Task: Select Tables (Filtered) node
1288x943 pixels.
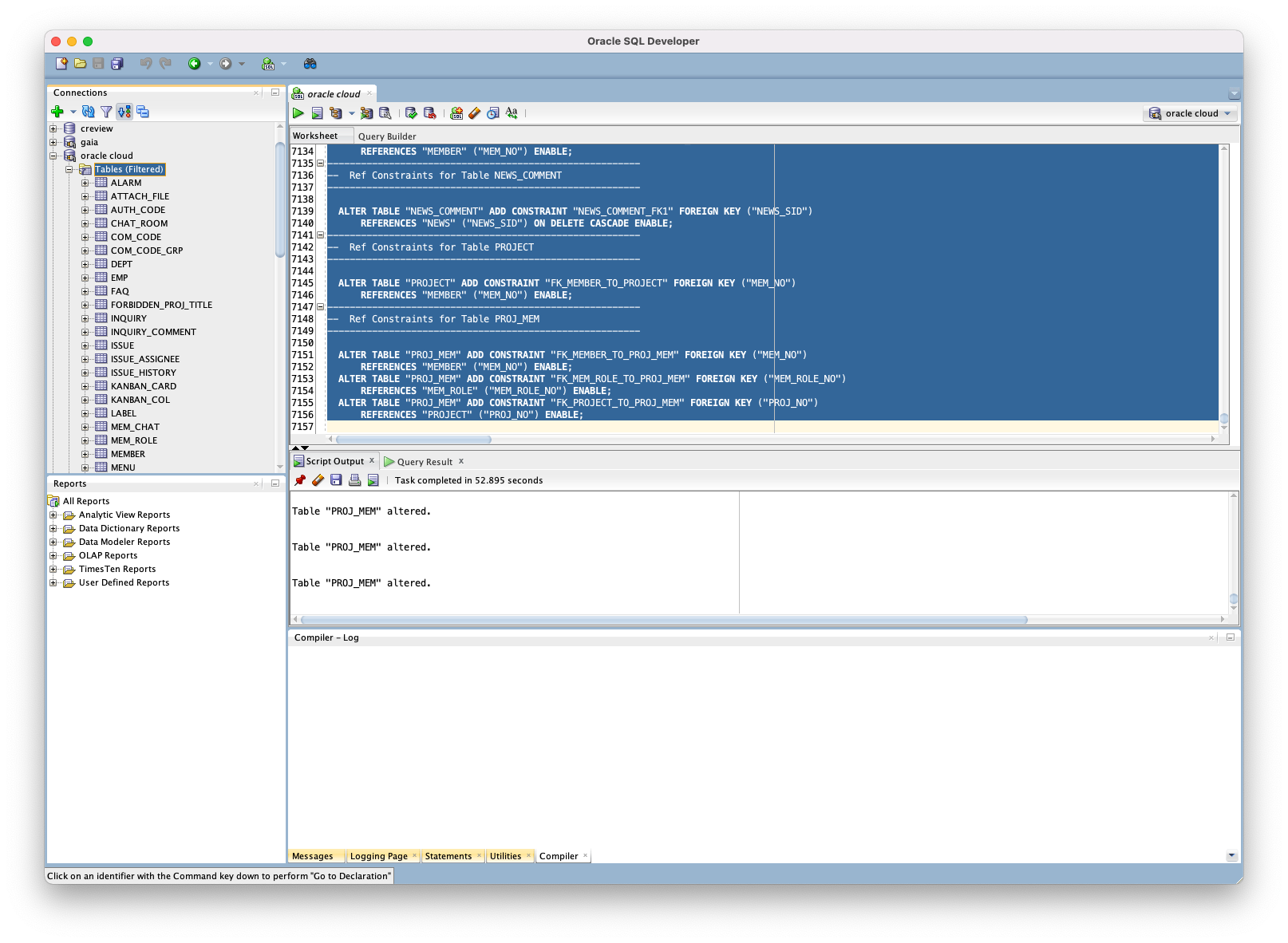Action: (x=129, y=169)
